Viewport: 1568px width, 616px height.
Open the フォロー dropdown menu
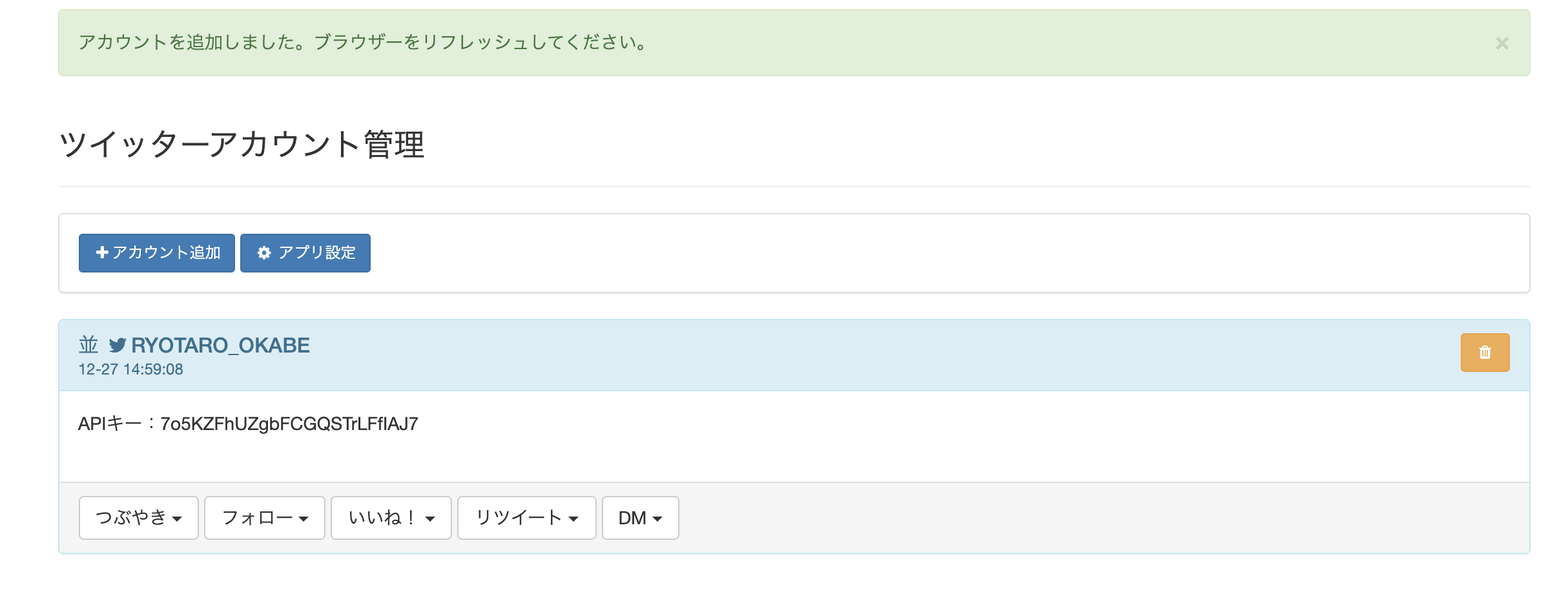264,518
